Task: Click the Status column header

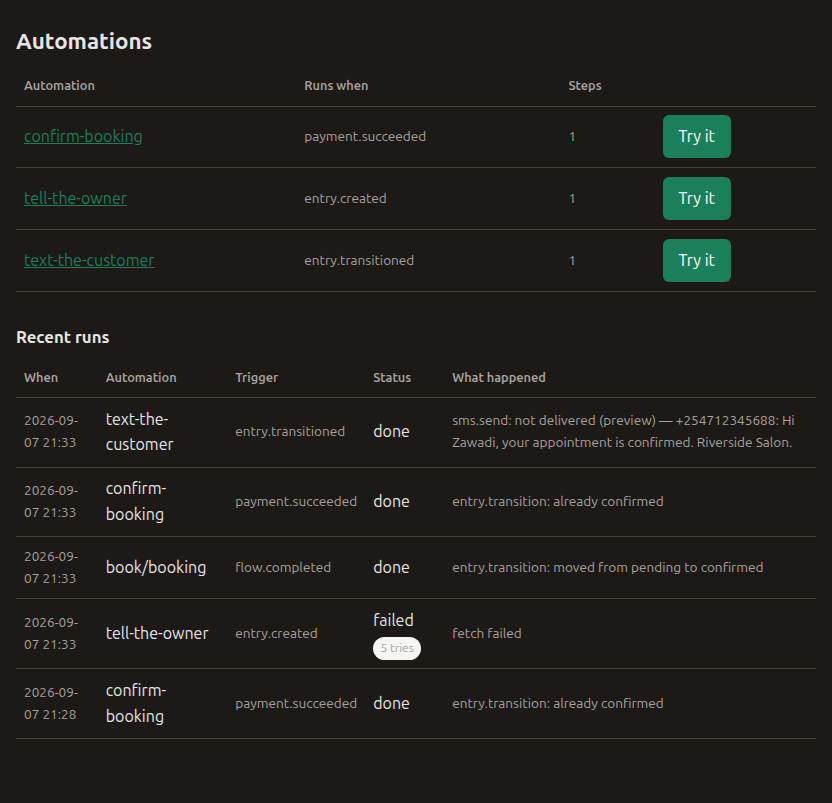Action: click(x=392, y=377)
